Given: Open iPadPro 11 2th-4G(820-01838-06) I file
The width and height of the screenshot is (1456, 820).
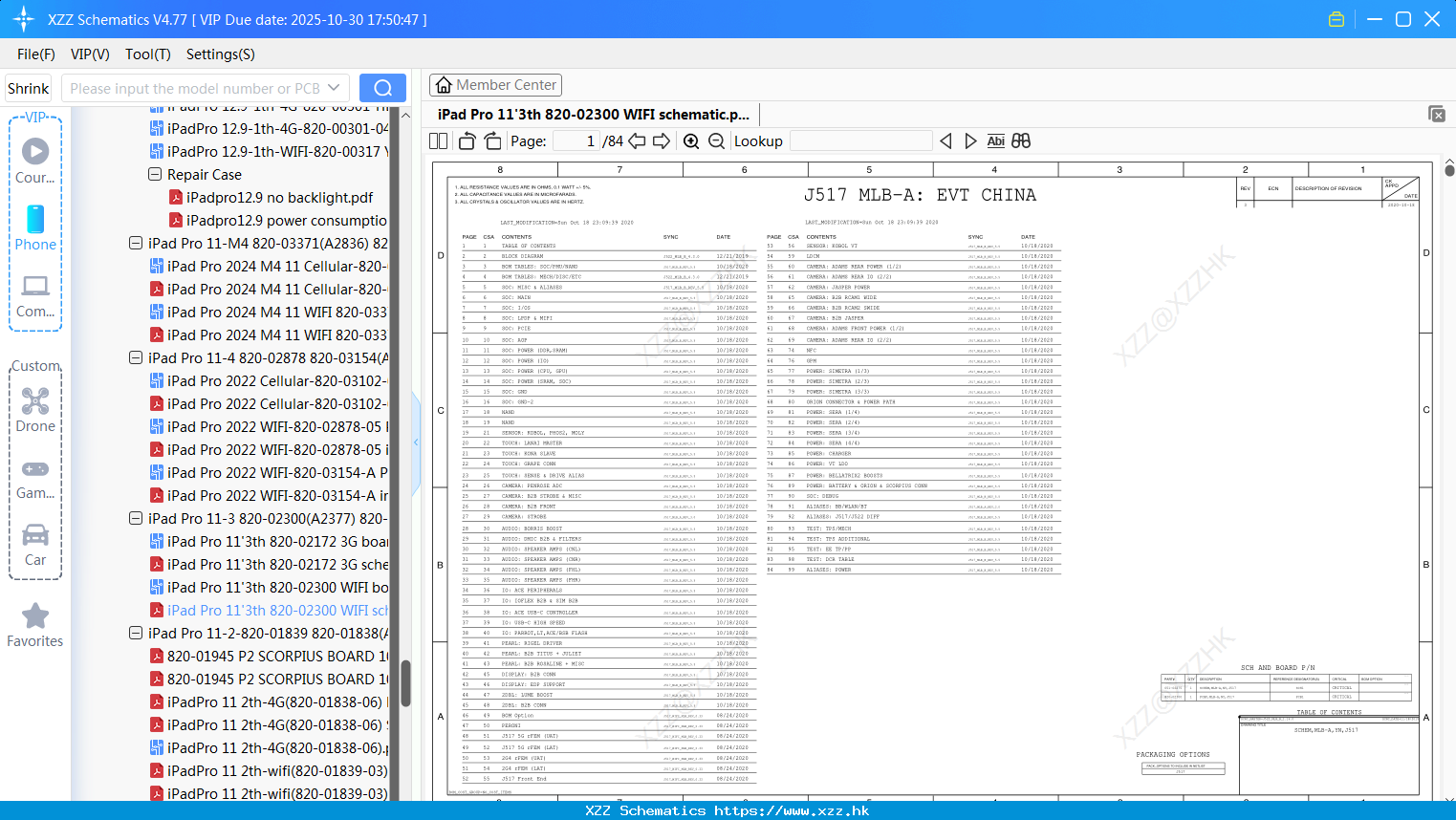Looking at the screenshot, I should 277,701.
